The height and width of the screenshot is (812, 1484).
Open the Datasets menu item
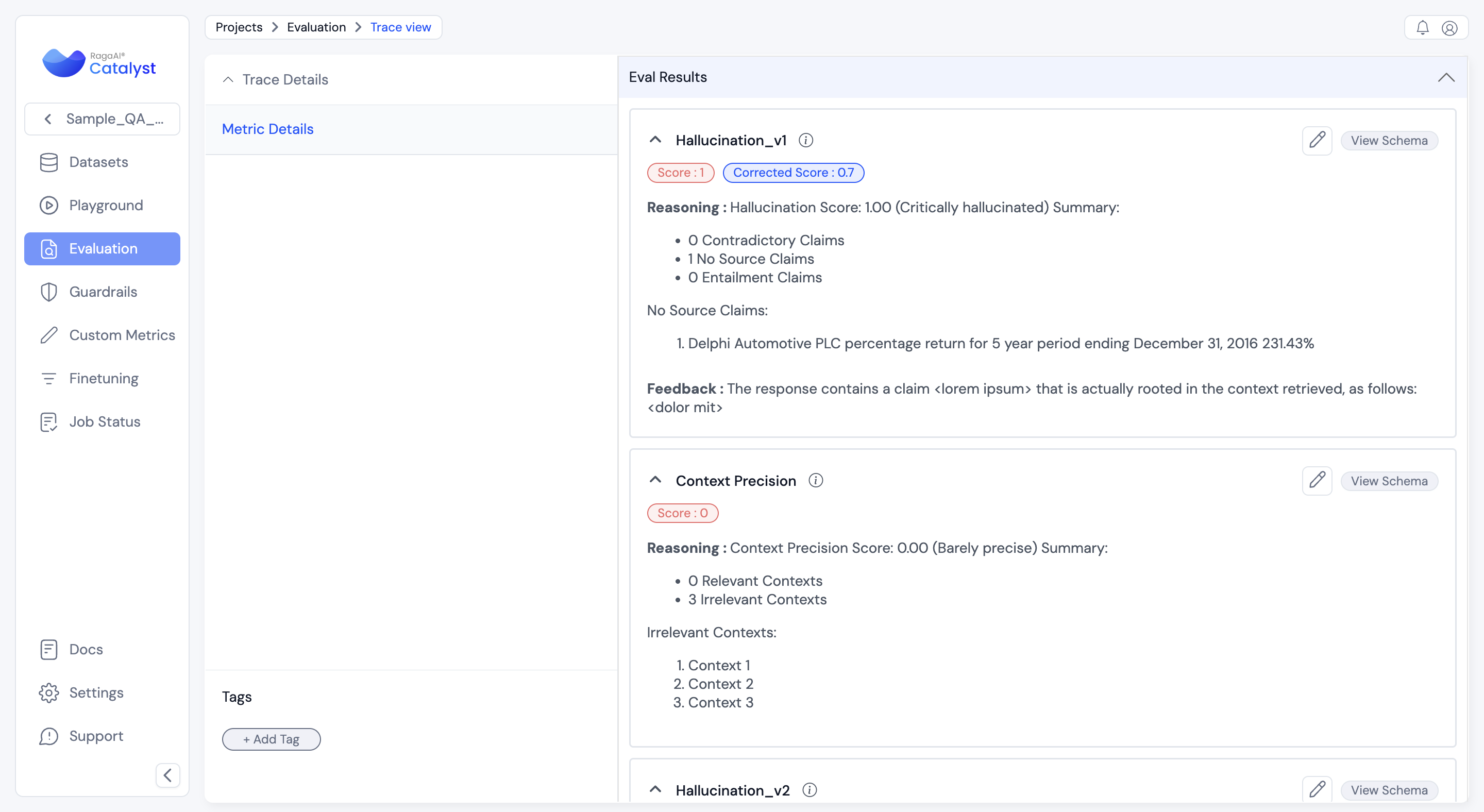[98, 162]
